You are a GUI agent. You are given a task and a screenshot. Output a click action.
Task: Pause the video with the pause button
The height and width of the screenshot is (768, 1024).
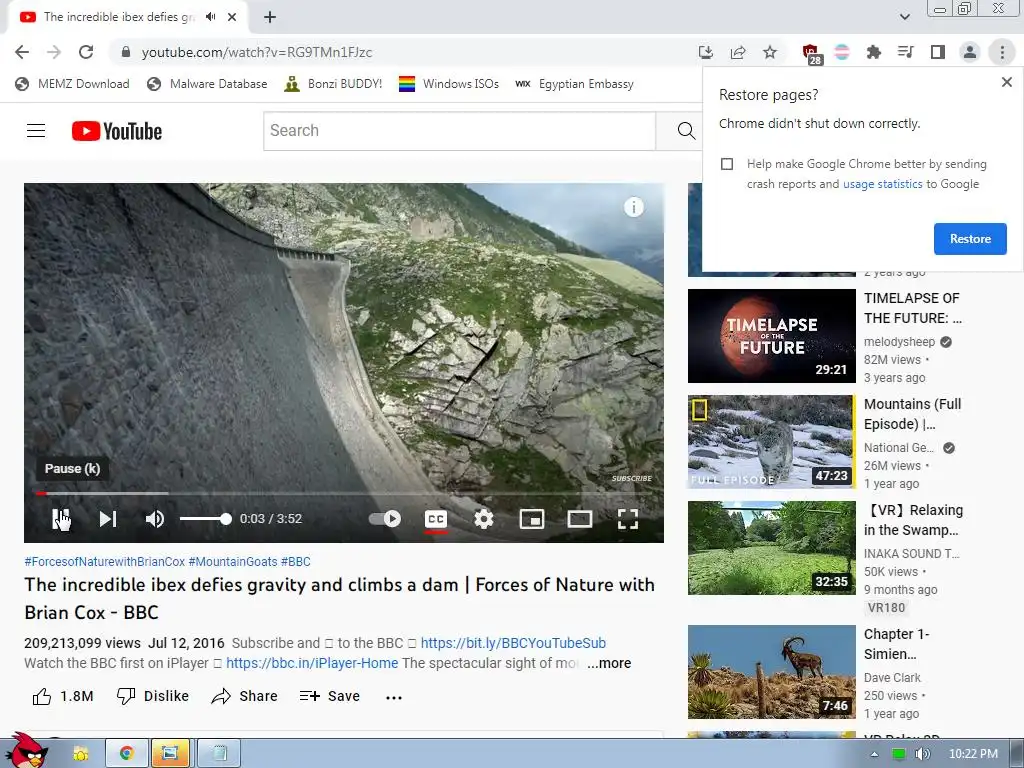[x=61, y=519]
